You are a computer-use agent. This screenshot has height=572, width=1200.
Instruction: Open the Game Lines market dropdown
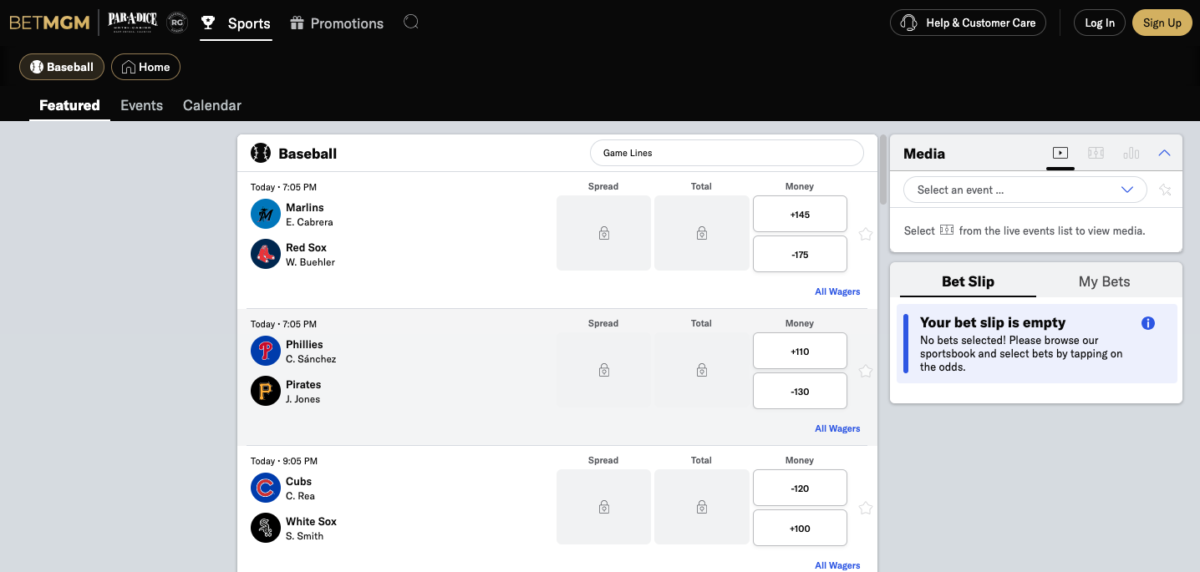pyautogui.click(x=726, y=153)
